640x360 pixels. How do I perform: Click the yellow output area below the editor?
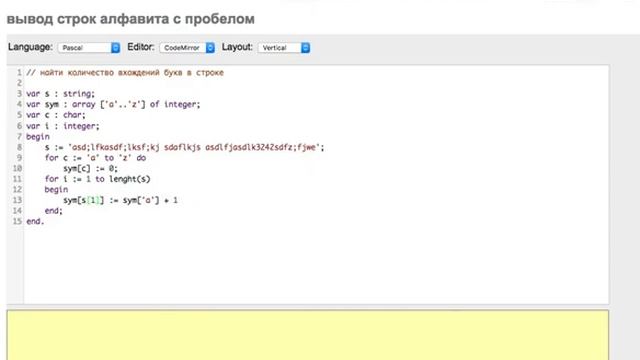tap(308, 335)
